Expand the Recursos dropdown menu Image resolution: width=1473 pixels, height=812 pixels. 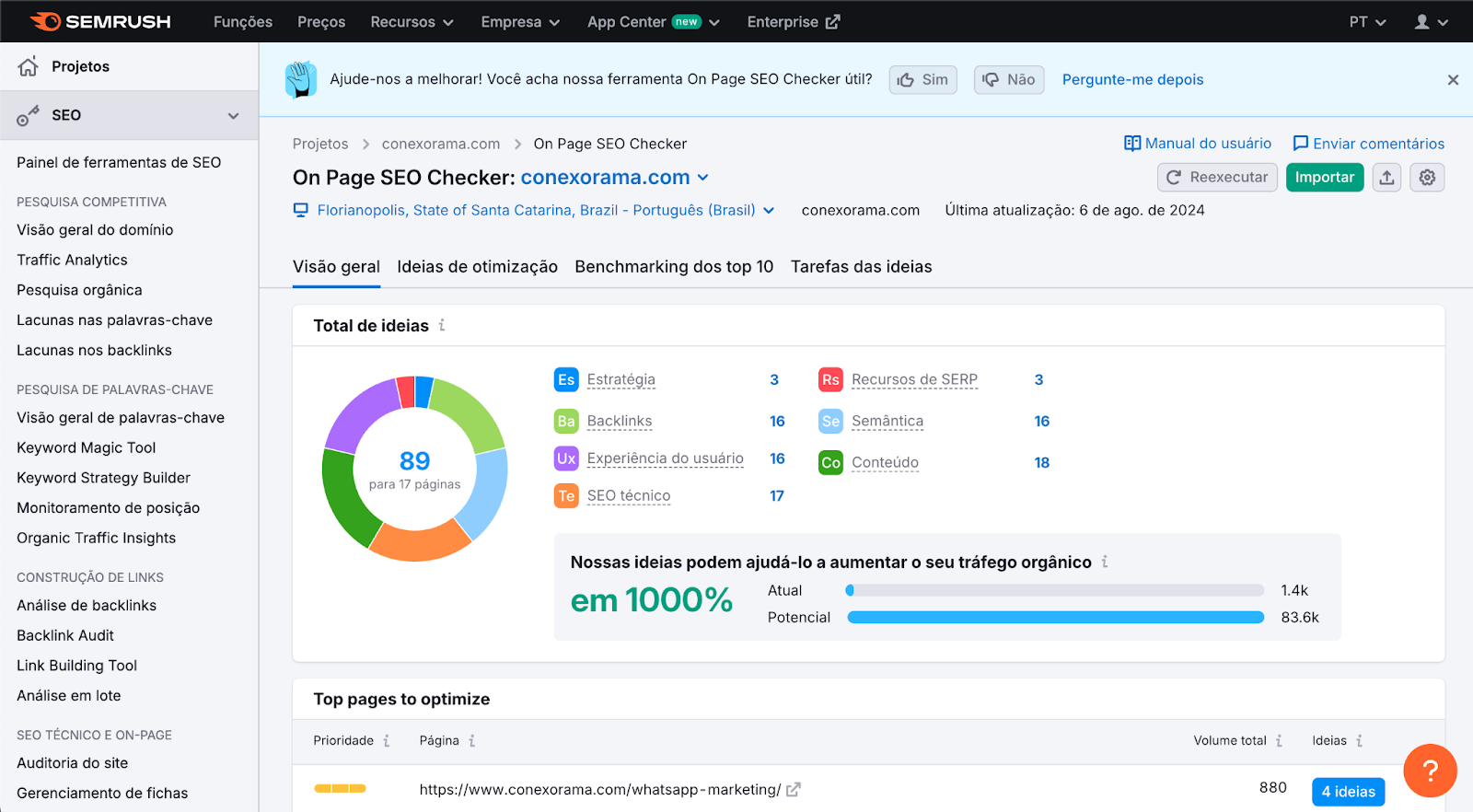pos(412,22)
